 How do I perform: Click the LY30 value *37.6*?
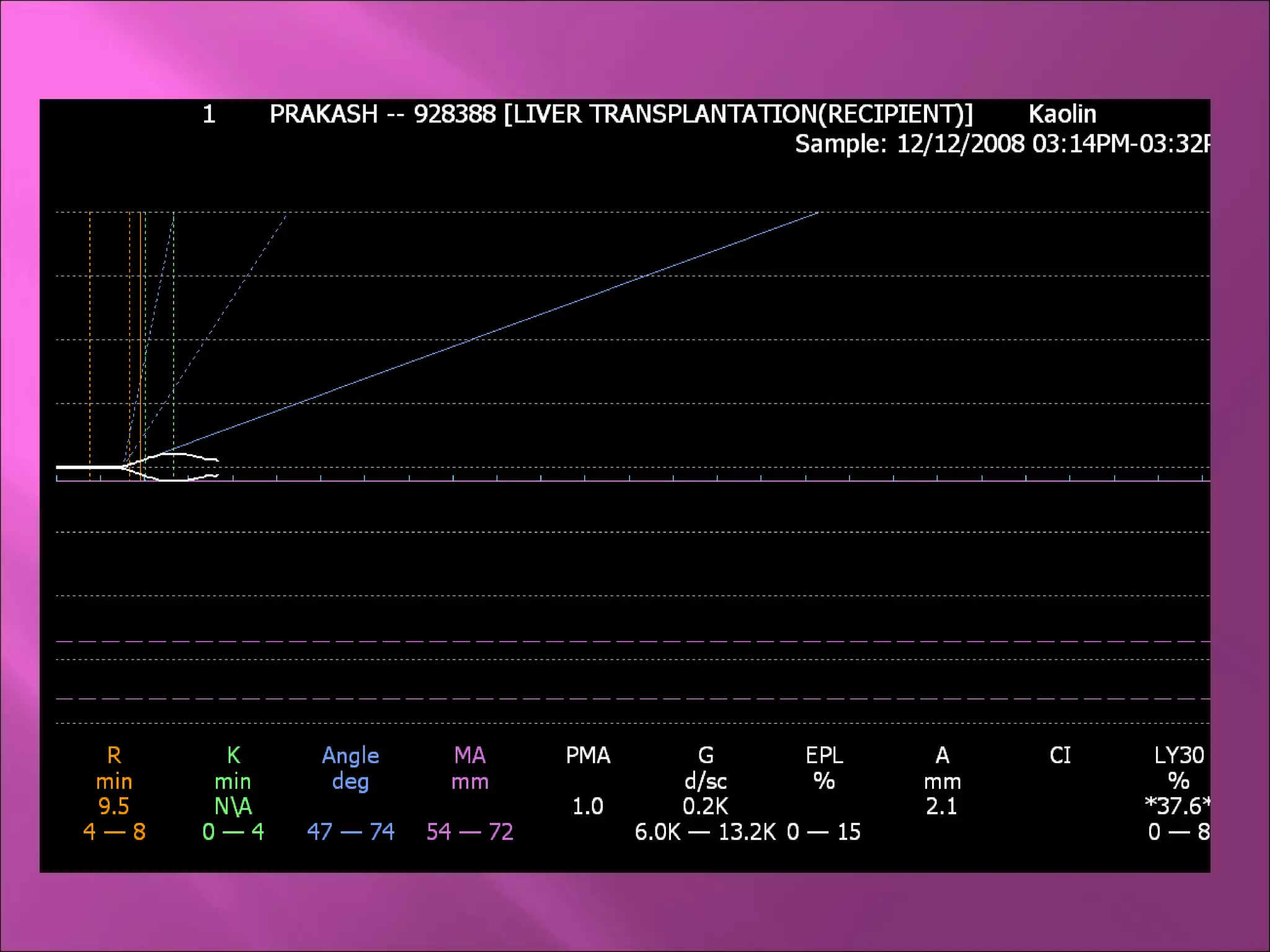pyautogui.click(x=1176, y=806)
